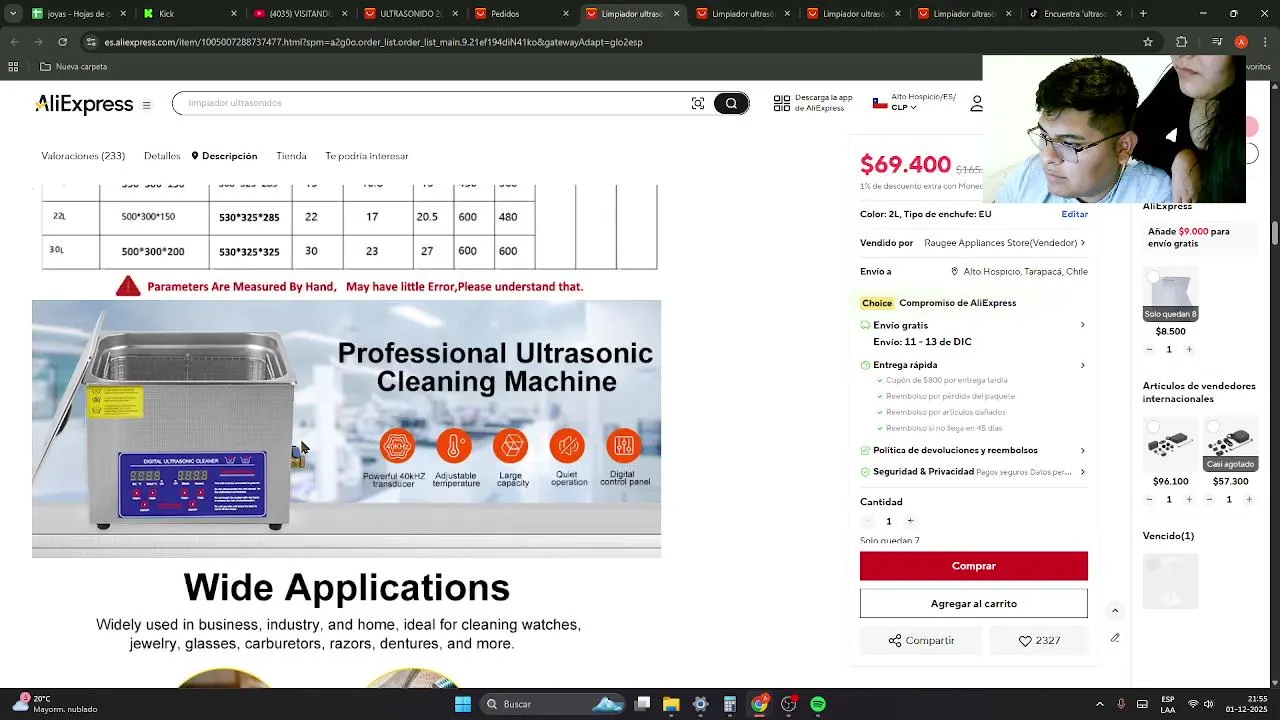Image resolution: width=1280 pixels, height=720 pixels.
Task: Expand the Envío gratis details chevron
Action: click(x=1082, y=325)
